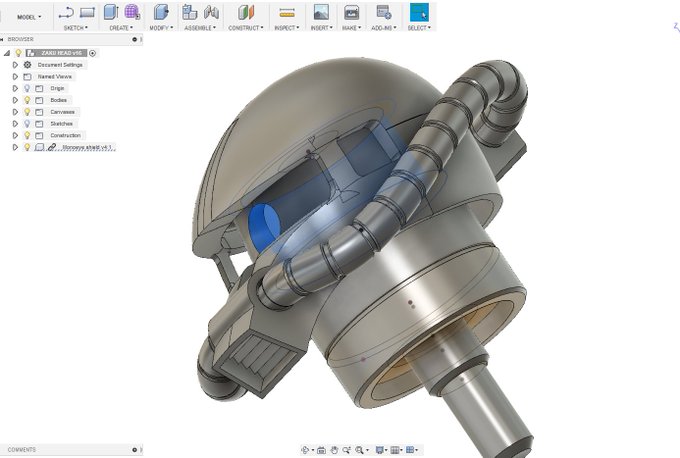Toggle the Origin visibility bulb
680x458 pixels.
(27, 88)
